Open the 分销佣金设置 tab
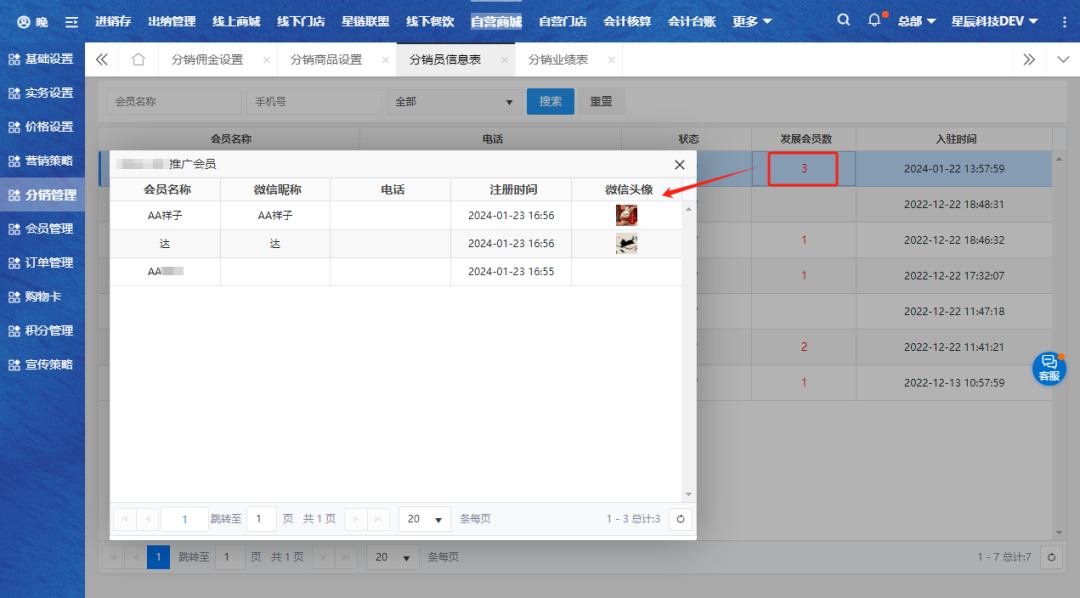The width and height of the screenshot is (1080, 598). 207,60
